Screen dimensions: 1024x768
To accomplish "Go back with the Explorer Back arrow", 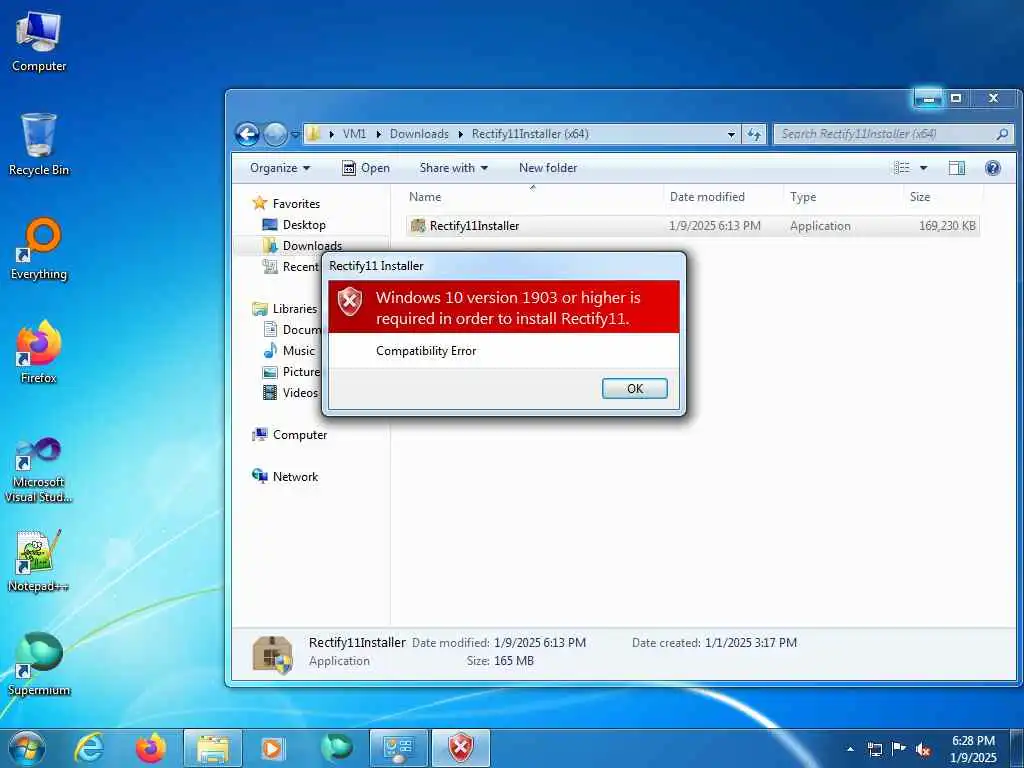I will [247, 135].
